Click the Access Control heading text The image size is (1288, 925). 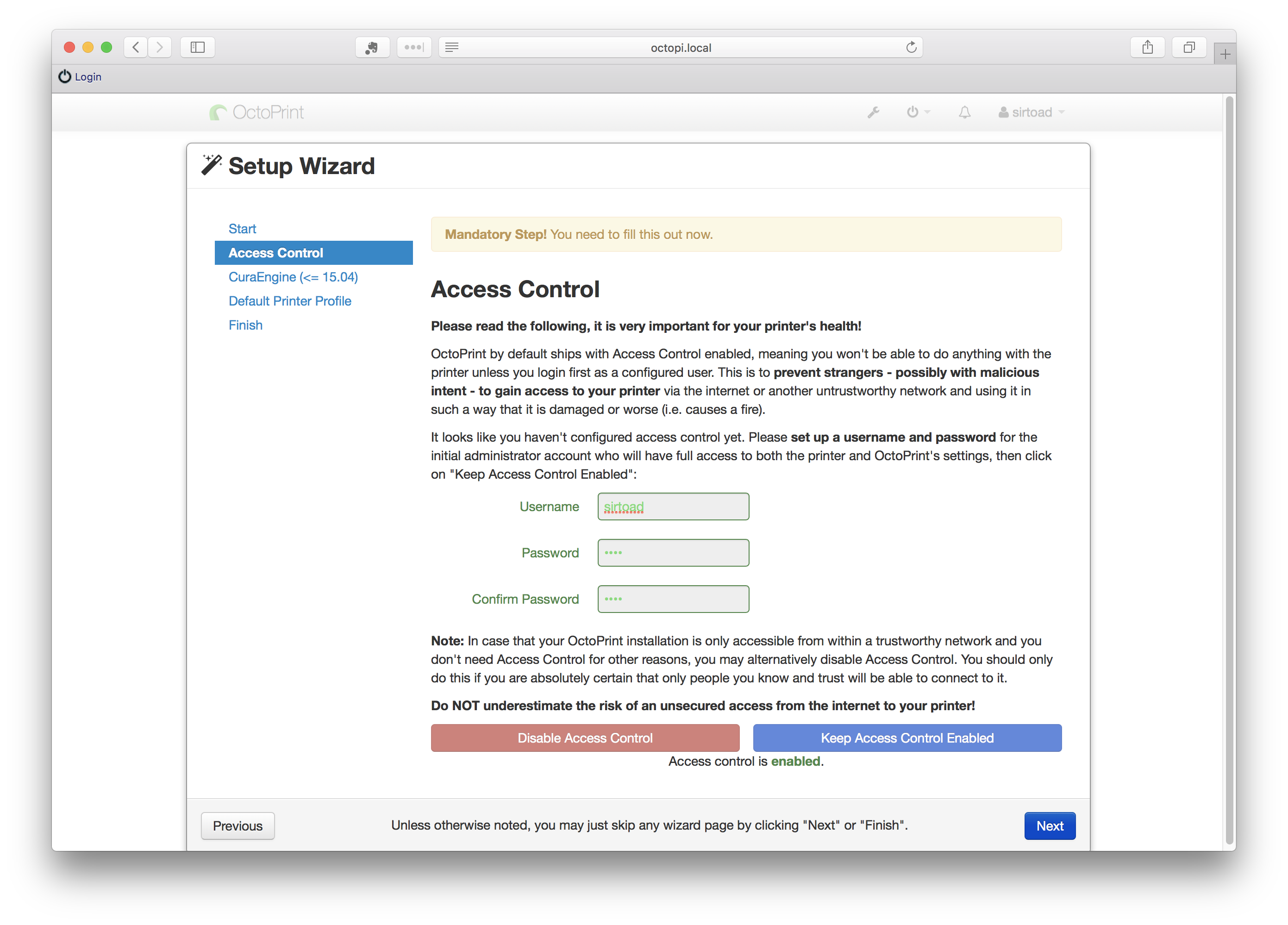coord(515,289)
